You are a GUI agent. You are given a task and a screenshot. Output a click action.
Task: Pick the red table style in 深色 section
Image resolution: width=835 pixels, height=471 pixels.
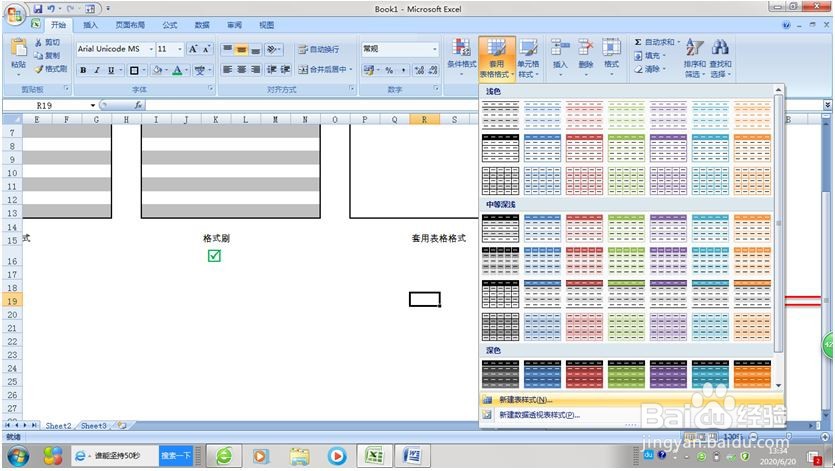584,374
